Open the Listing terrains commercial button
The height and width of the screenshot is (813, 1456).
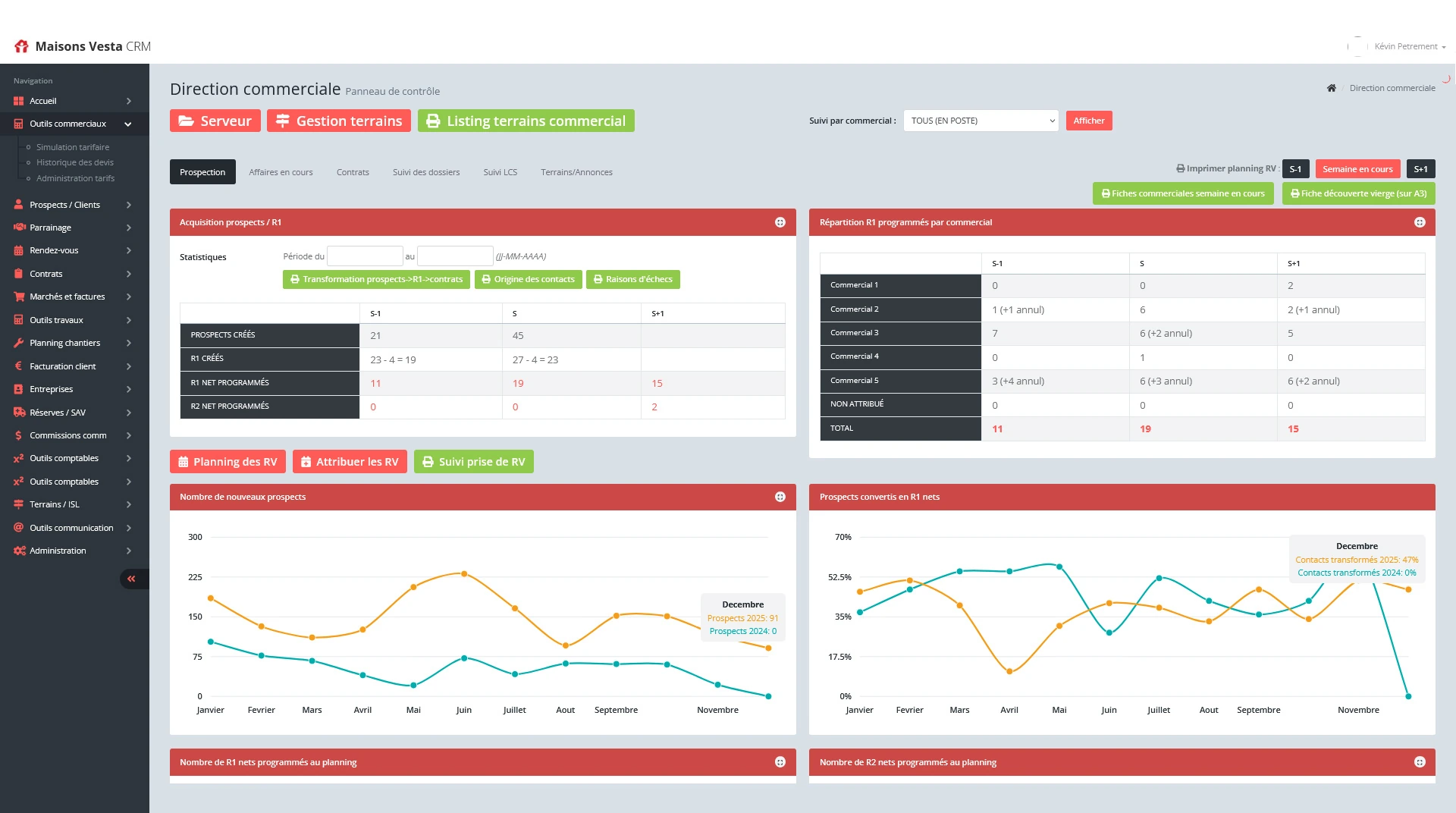(526, 121)
